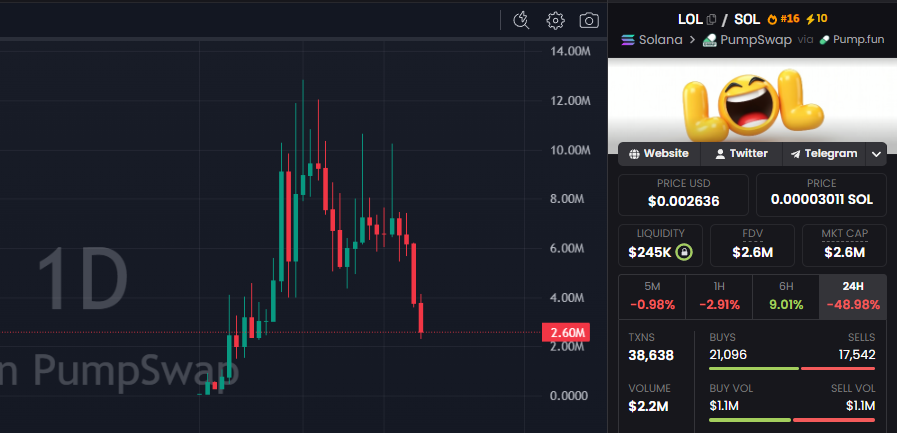
Task: Click the Pump.fun link
Action: click(x=852, y=40)
